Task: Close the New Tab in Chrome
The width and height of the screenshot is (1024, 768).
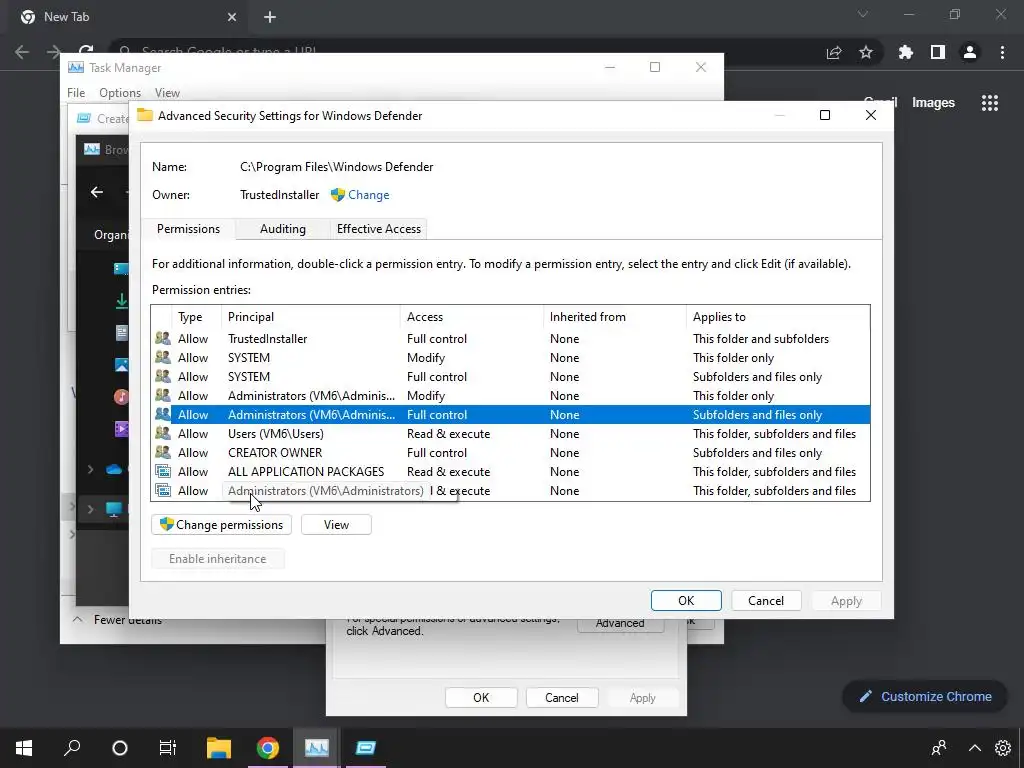Action: coord(232,17)
